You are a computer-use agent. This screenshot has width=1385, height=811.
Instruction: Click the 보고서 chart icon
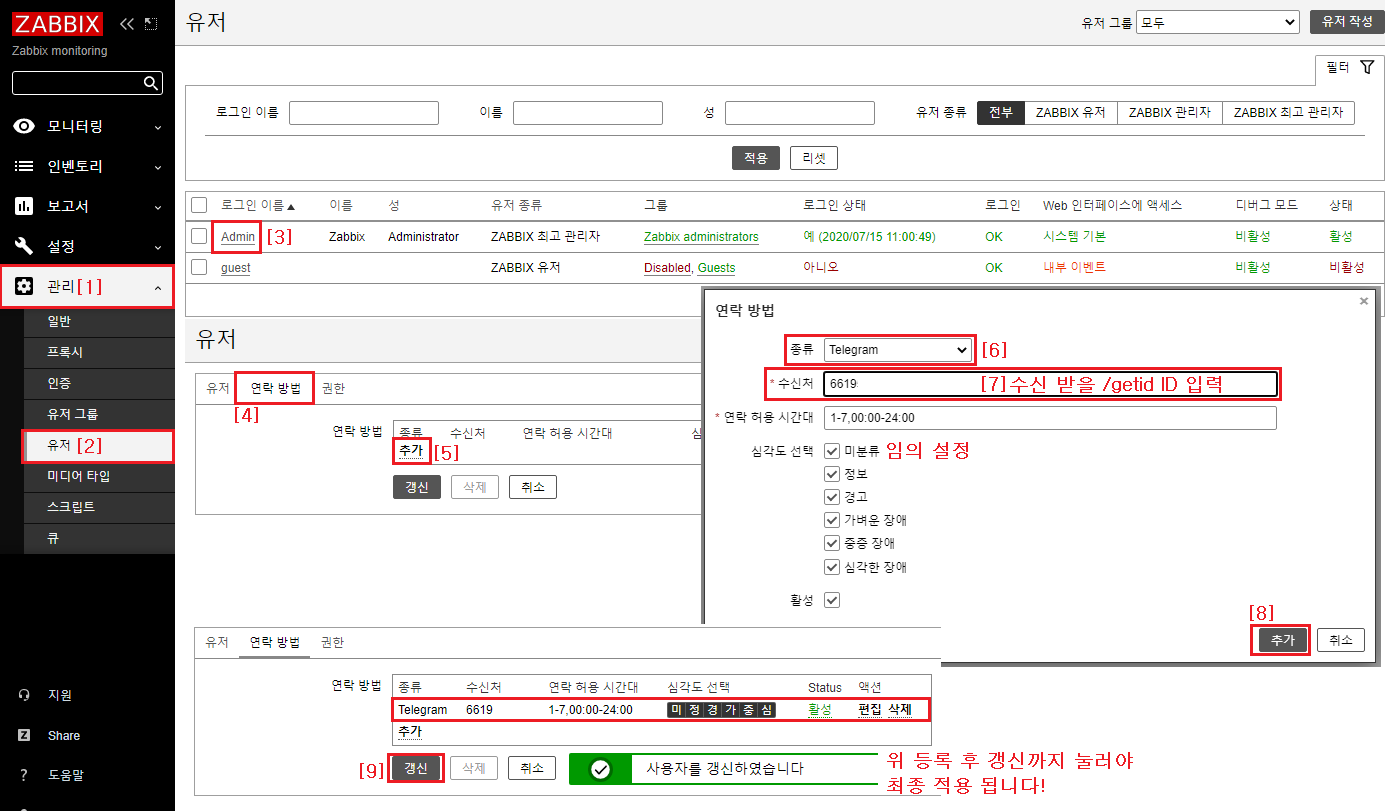(x=24, y=206)
